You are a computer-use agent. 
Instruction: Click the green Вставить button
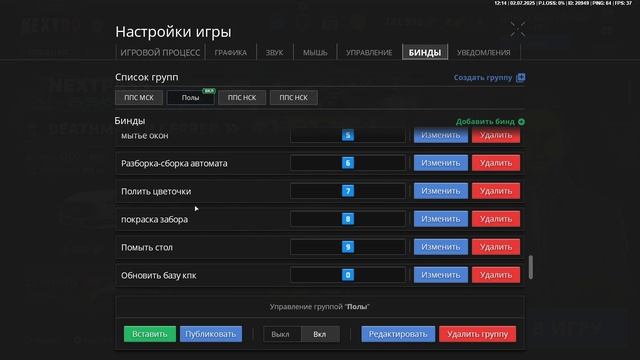(150, 334)
